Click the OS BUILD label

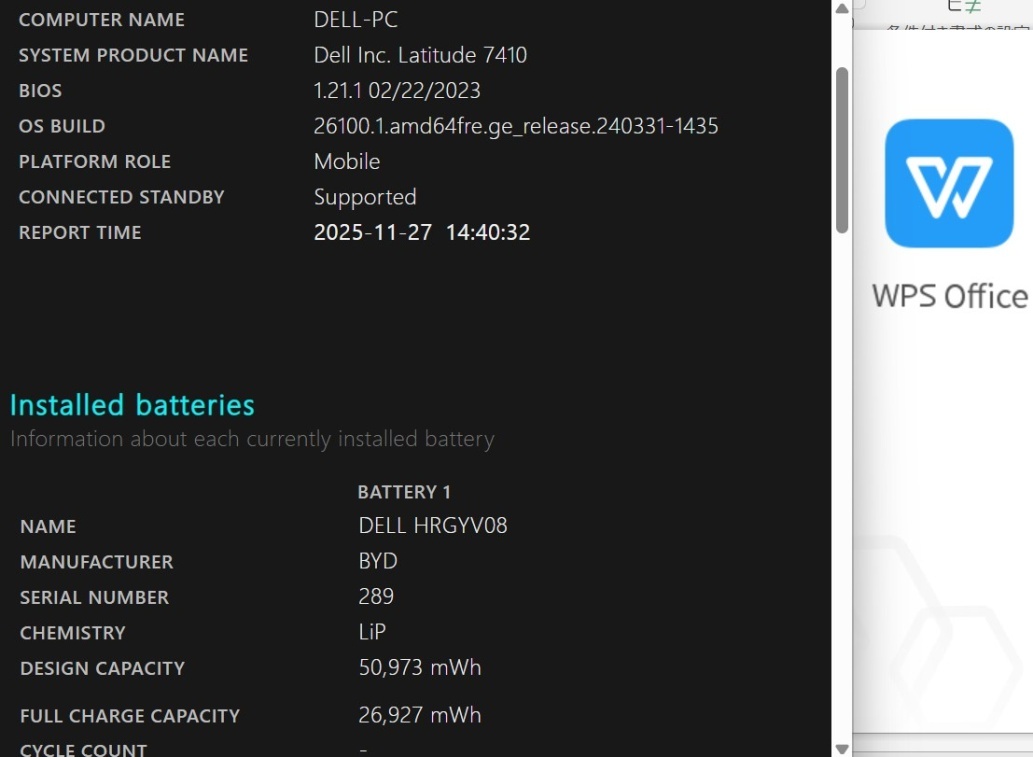coord(62,126)
